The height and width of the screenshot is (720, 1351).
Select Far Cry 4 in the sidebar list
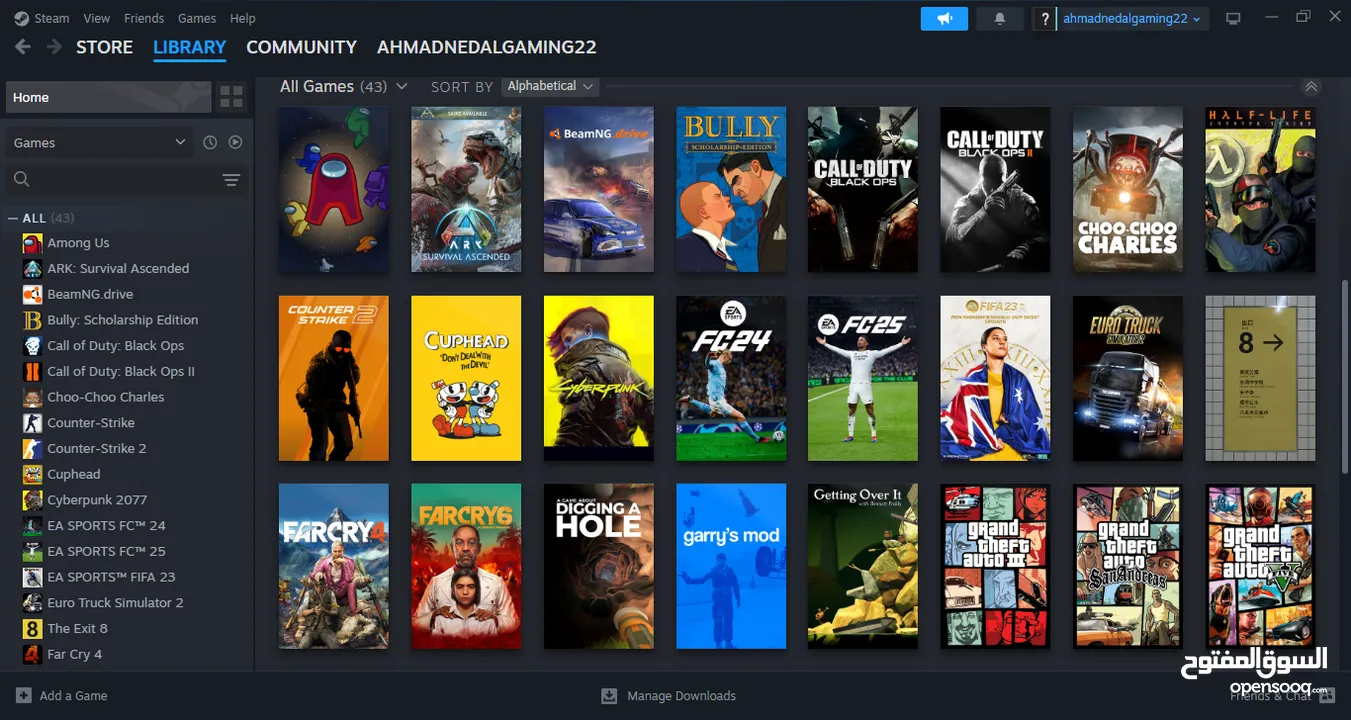[x=75, y=654]
